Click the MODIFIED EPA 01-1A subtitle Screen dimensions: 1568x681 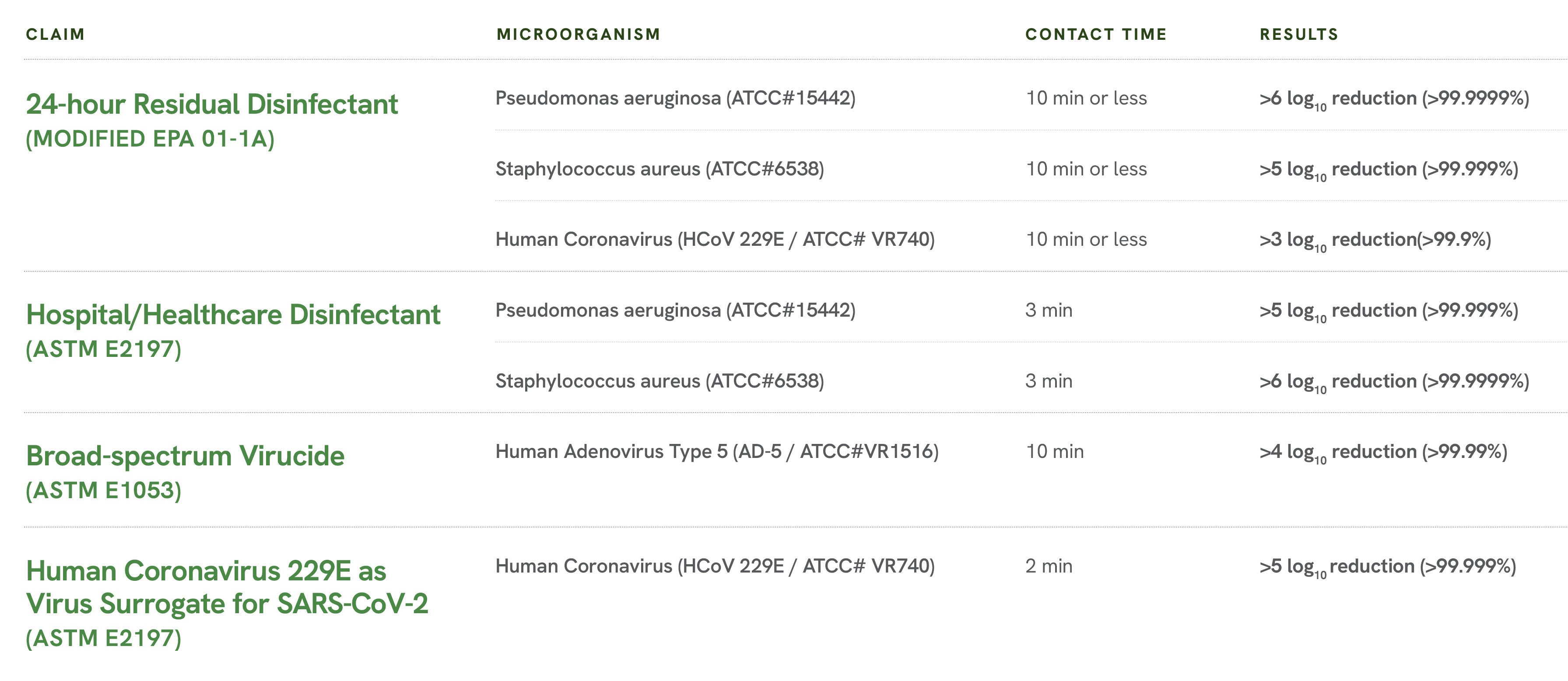click(x=151, y=140)
